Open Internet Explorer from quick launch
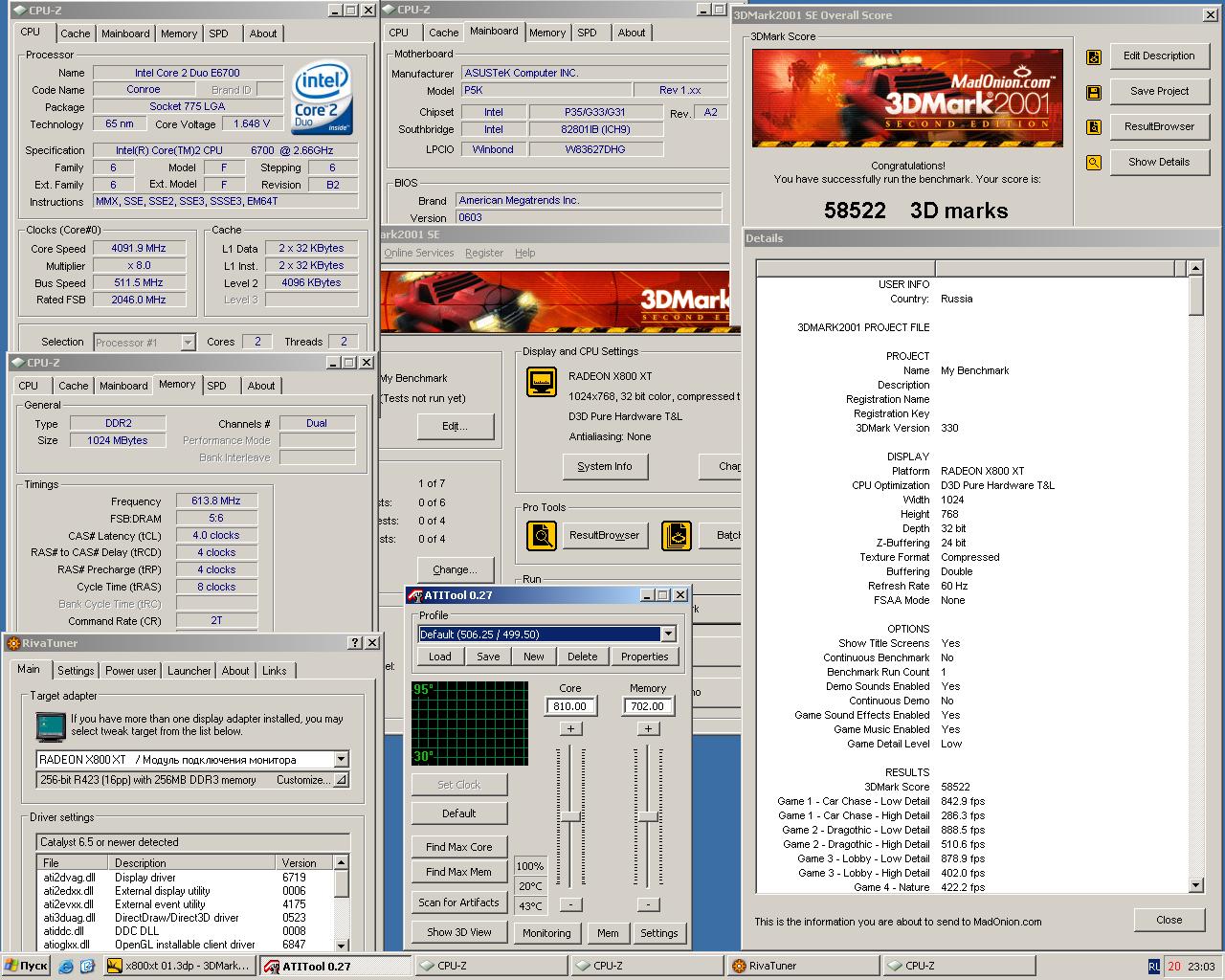The height and width of the screenshot is (980, 1225). point(66,966)
